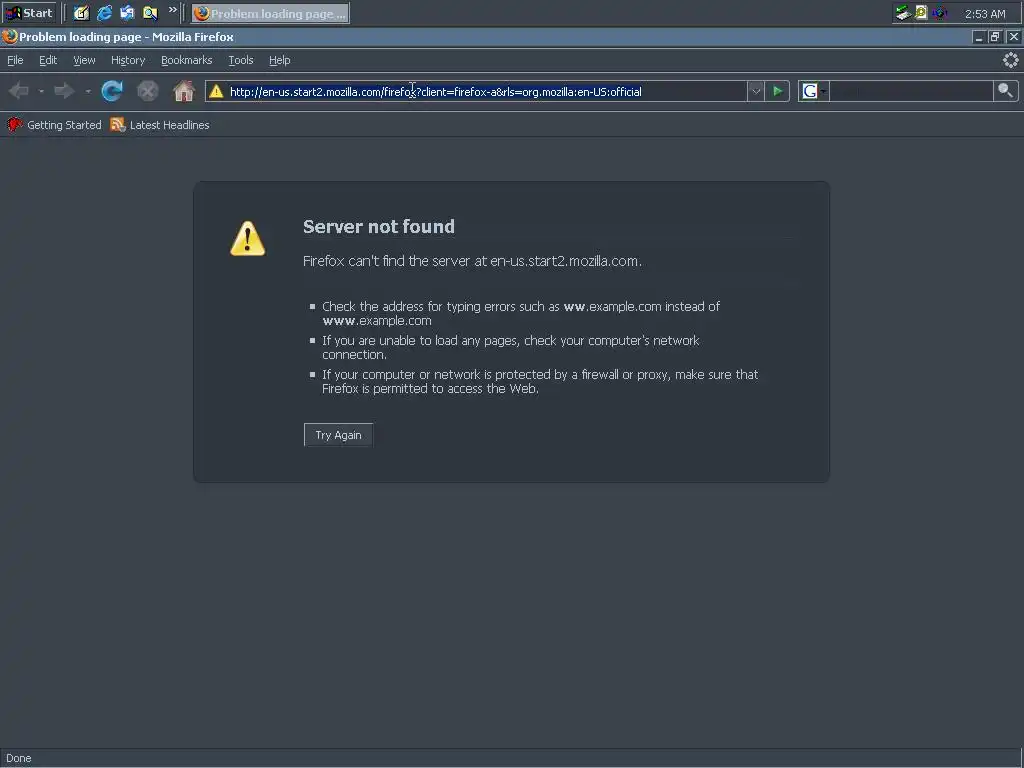This screenshot has width=1024, height=768.
Task: Open the Tools menu
Action: [x=241, y=60]
